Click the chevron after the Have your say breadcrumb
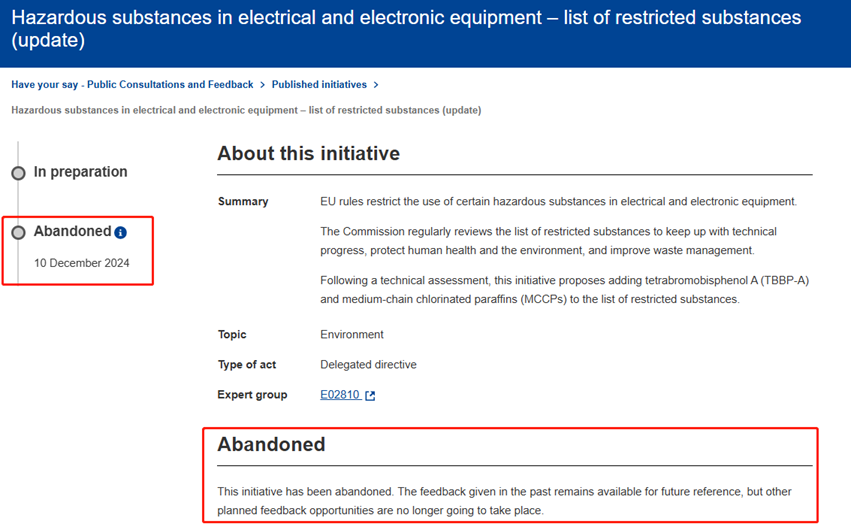Image resolution: width=851 pixels, height=527 pixels. tap(262, 85)
